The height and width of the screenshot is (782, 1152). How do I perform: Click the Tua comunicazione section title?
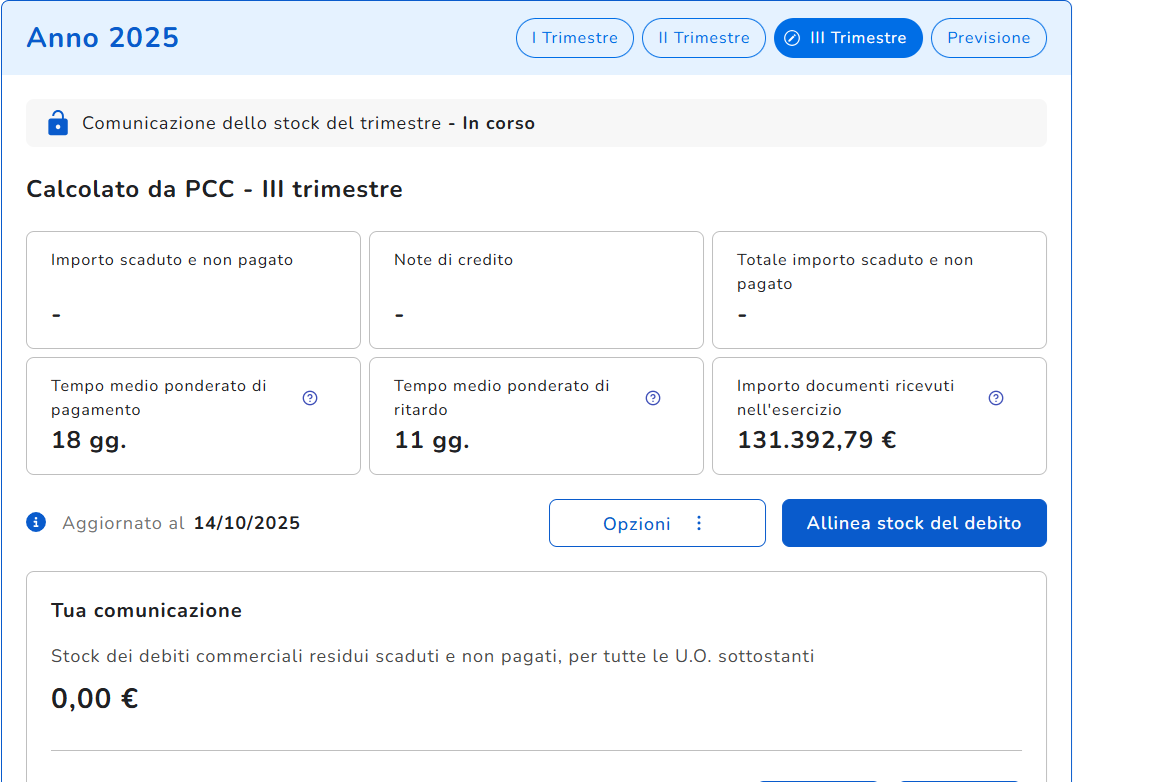click(x=146, y=611)
